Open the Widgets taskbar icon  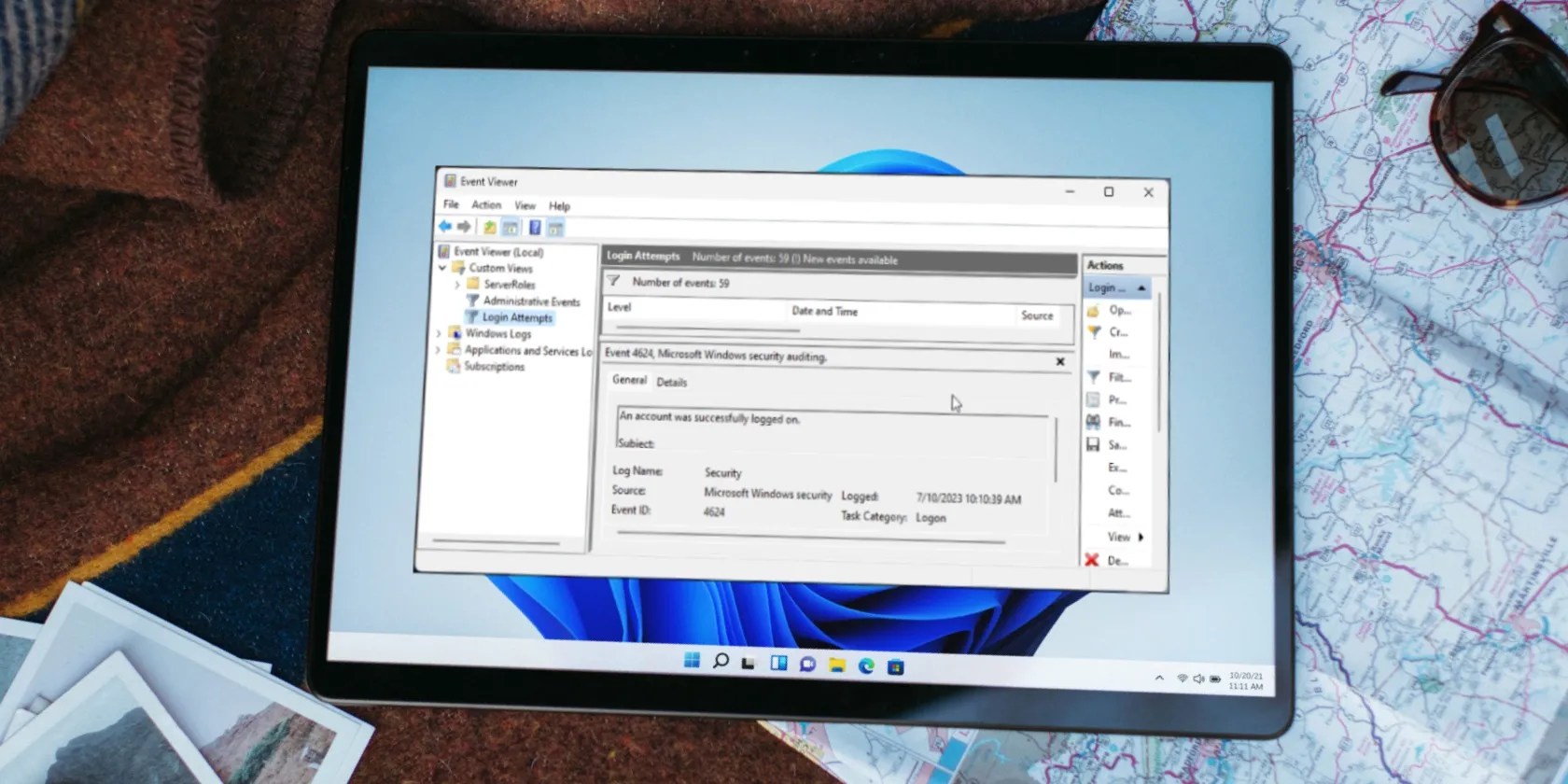point(778,663)
